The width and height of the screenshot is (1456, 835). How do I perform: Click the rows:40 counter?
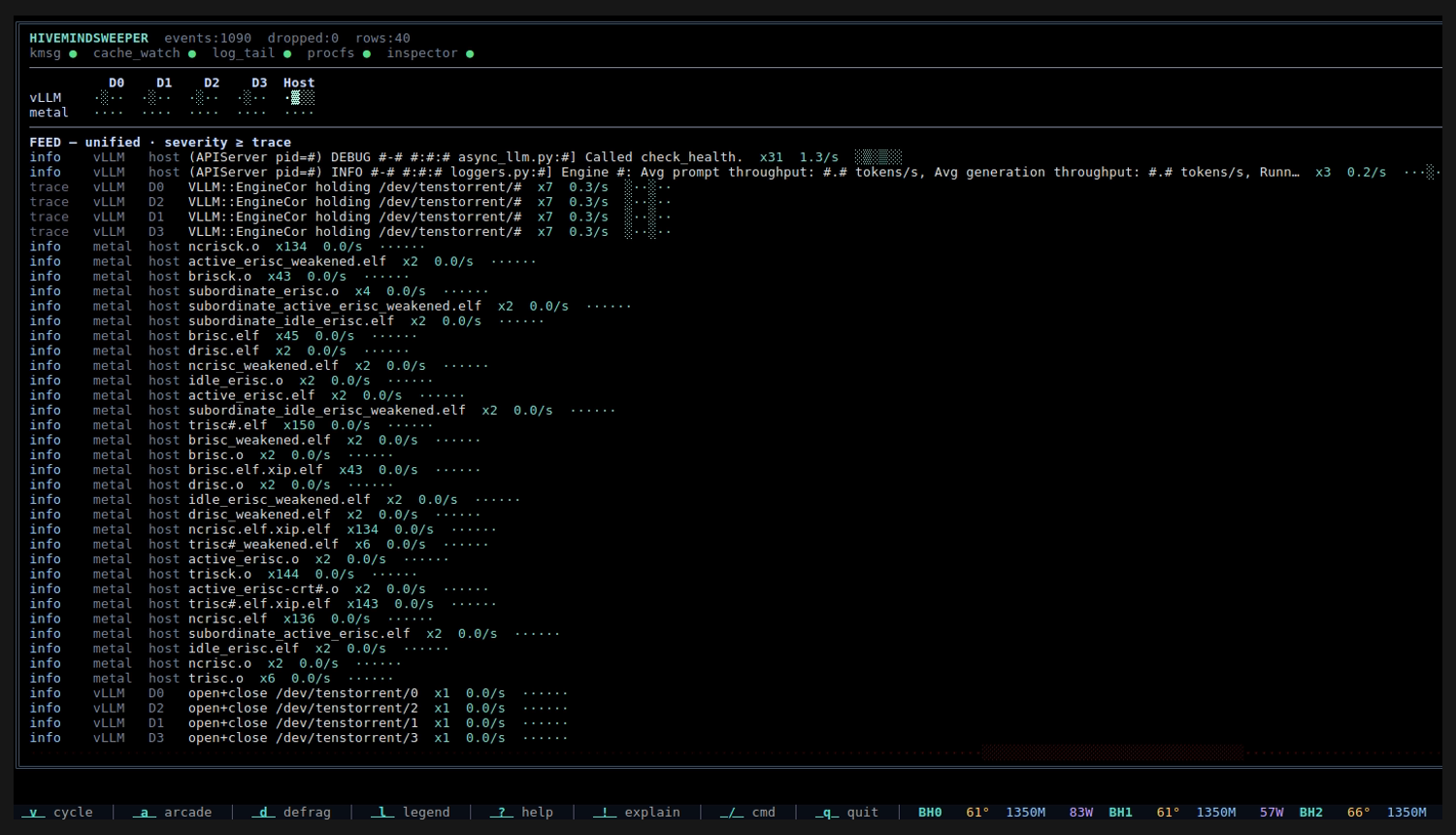click(x=382, y=39)
